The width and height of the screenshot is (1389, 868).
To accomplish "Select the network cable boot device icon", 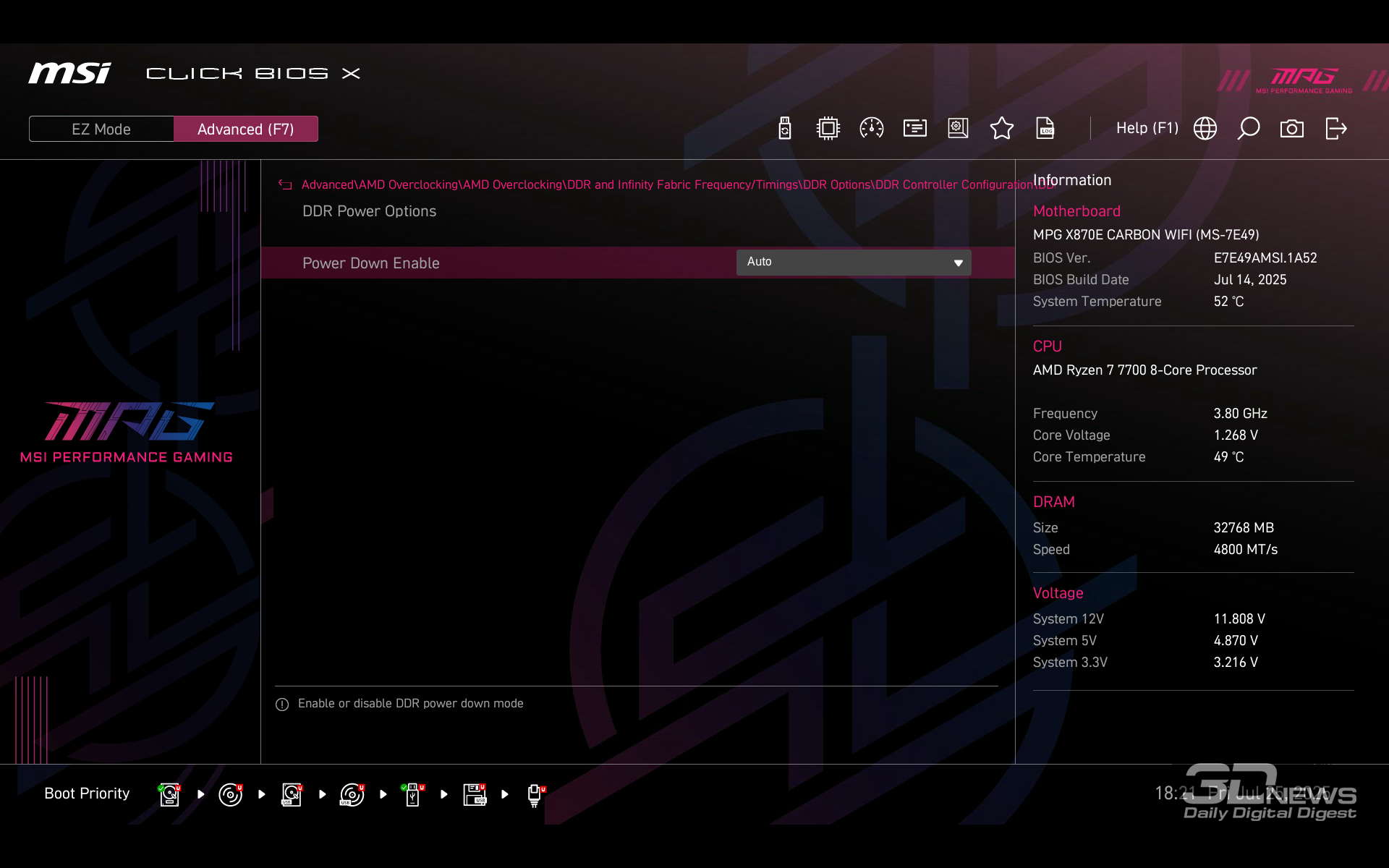I will pos(535,794).
